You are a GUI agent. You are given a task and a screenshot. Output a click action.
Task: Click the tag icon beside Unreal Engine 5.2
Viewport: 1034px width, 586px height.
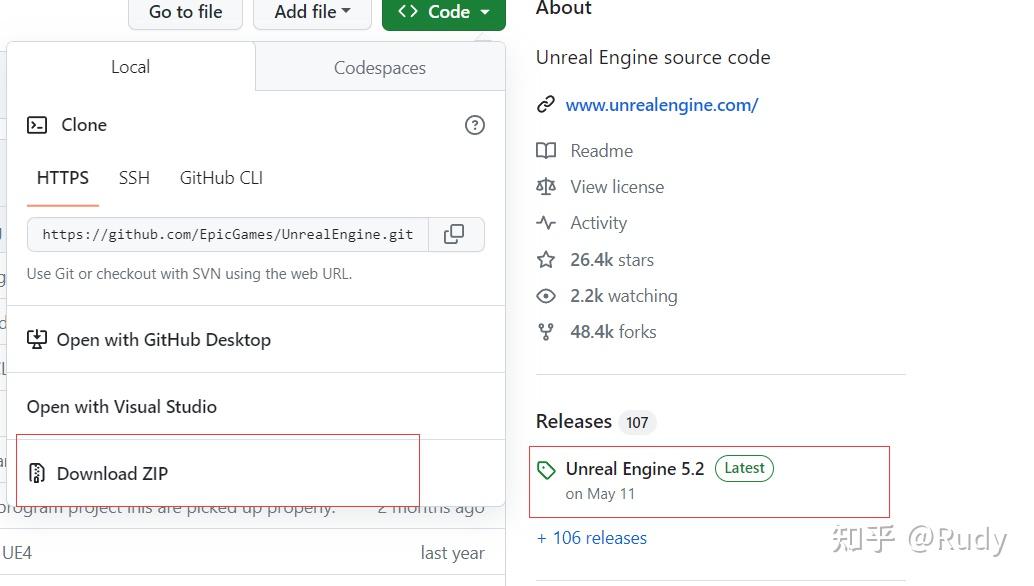(x=546, y=468)
